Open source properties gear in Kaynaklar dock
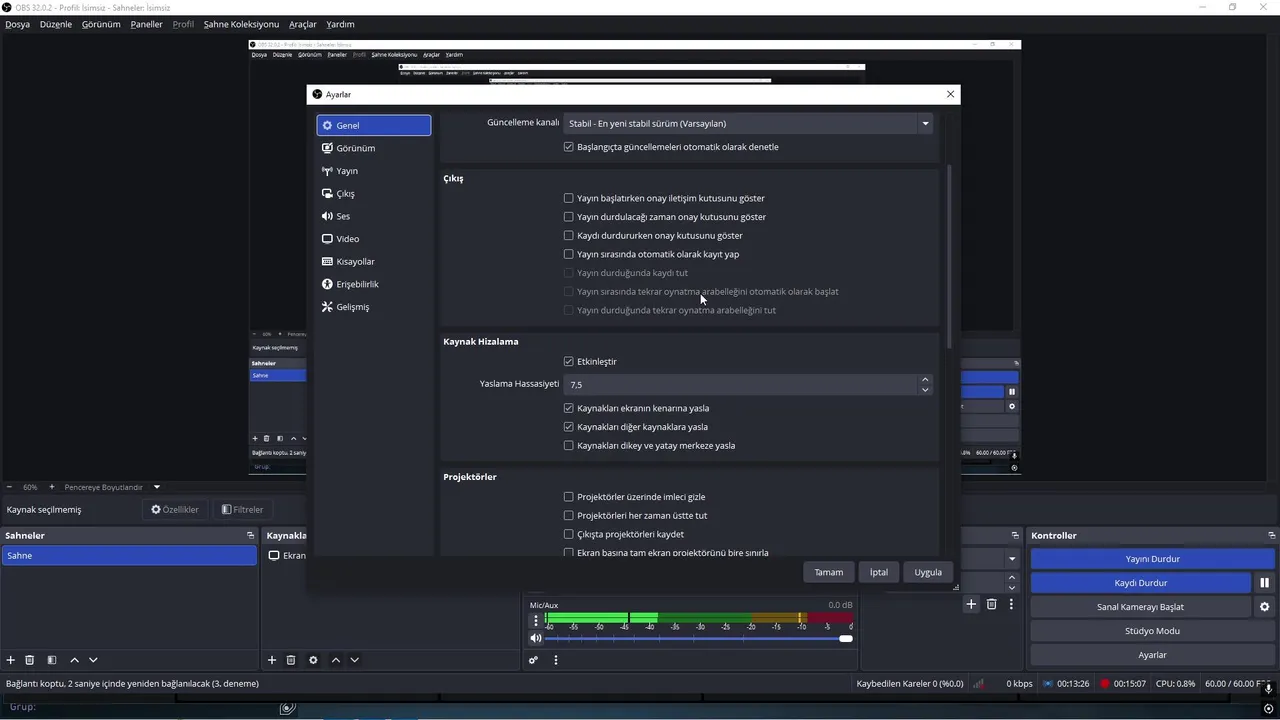 click(313, 660)
